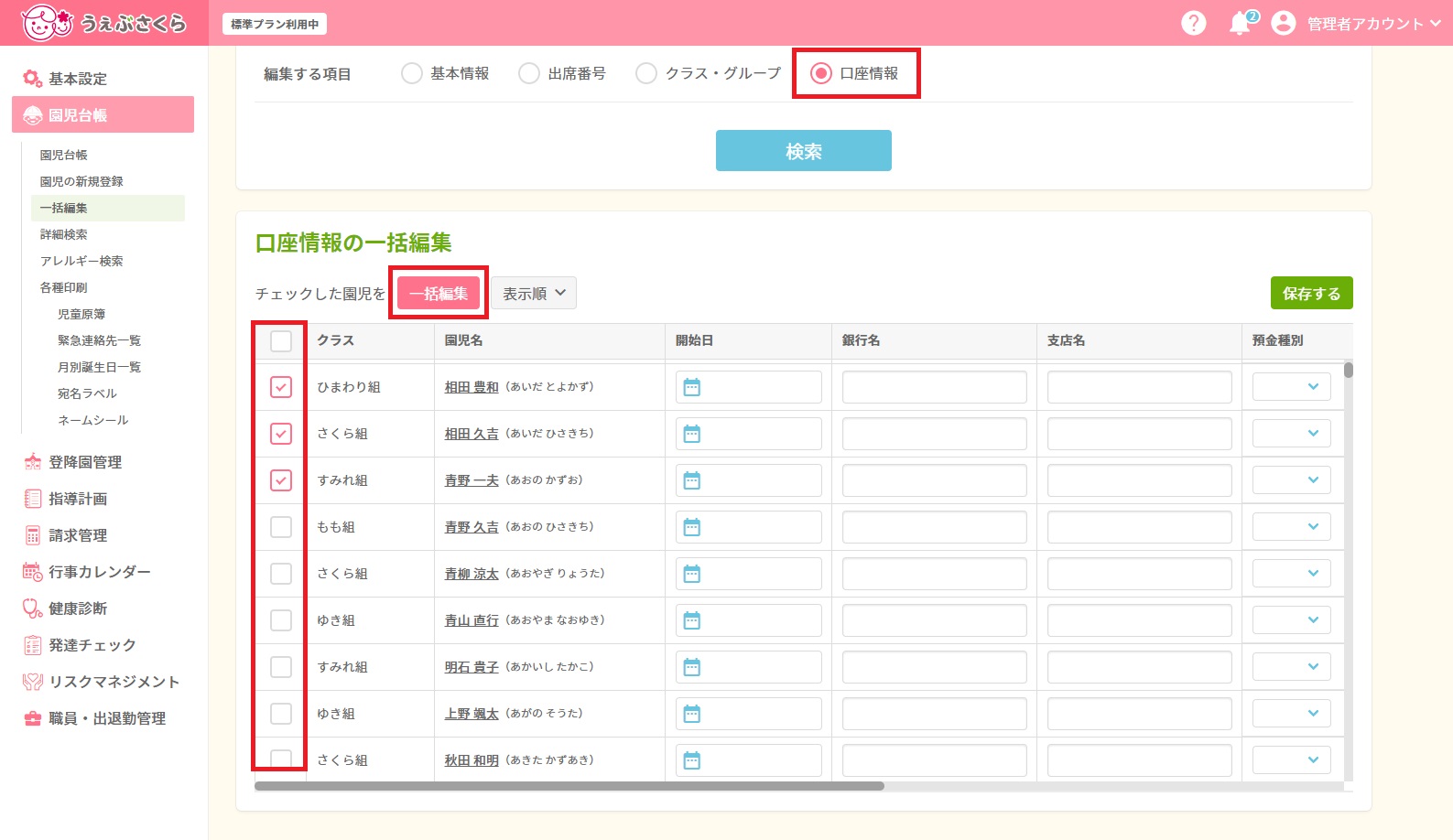Expand the 管理者アカウント menu chevron
The width and height of the screenshot is (1453, 840).
click(x=1435, y=23)
